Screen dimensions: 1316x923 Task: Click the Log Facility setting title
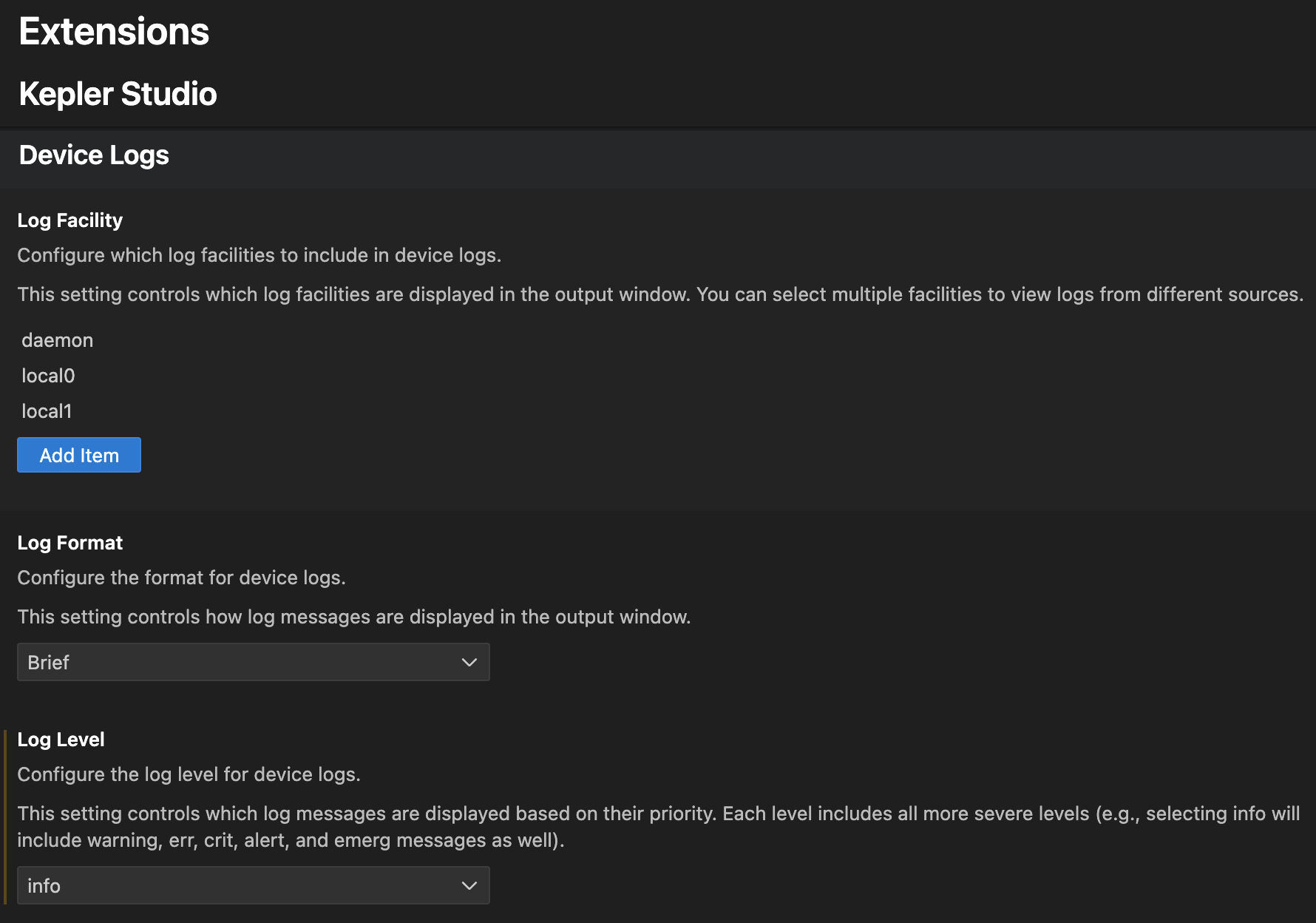pyautogui.click(x=70, y=220)
